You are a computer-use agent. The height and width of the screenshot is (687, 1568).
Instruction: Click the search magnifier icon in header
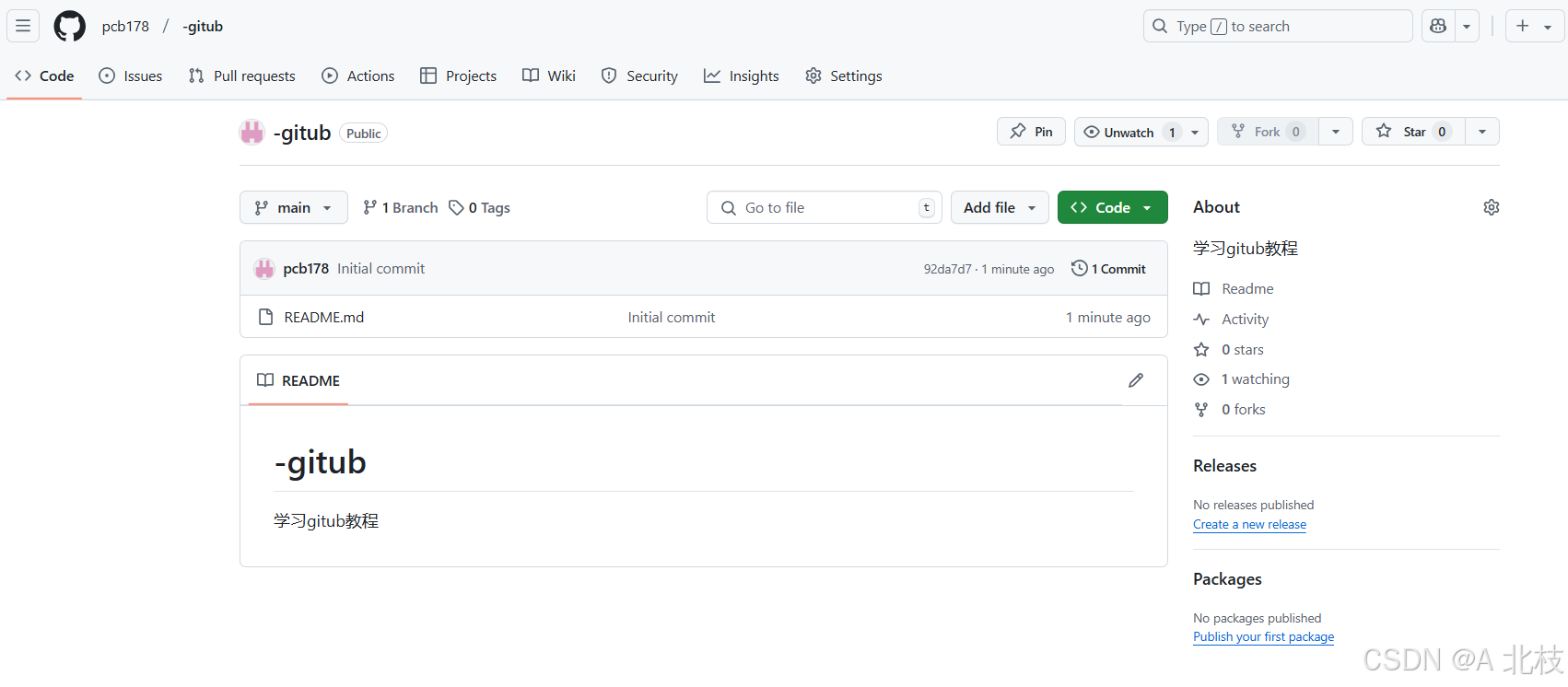(1160, 26)
